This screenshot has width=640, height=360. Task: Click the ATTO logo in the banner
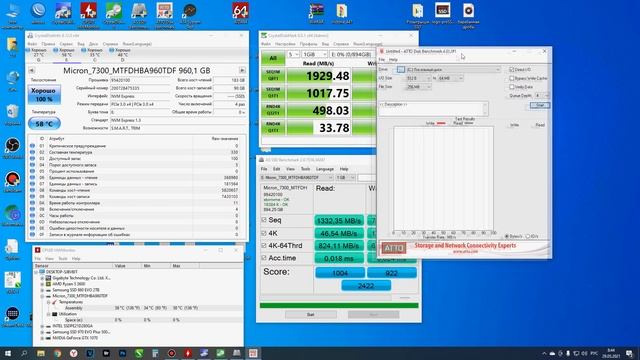394,248
